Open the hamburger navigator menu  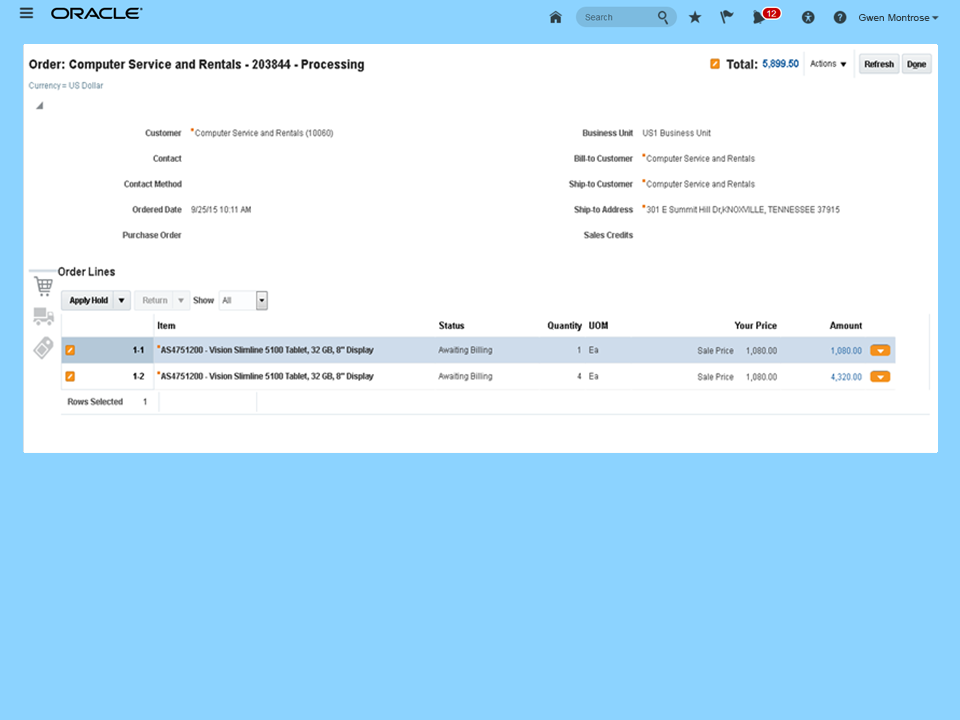pyautogui.click(x=26, y=13)
